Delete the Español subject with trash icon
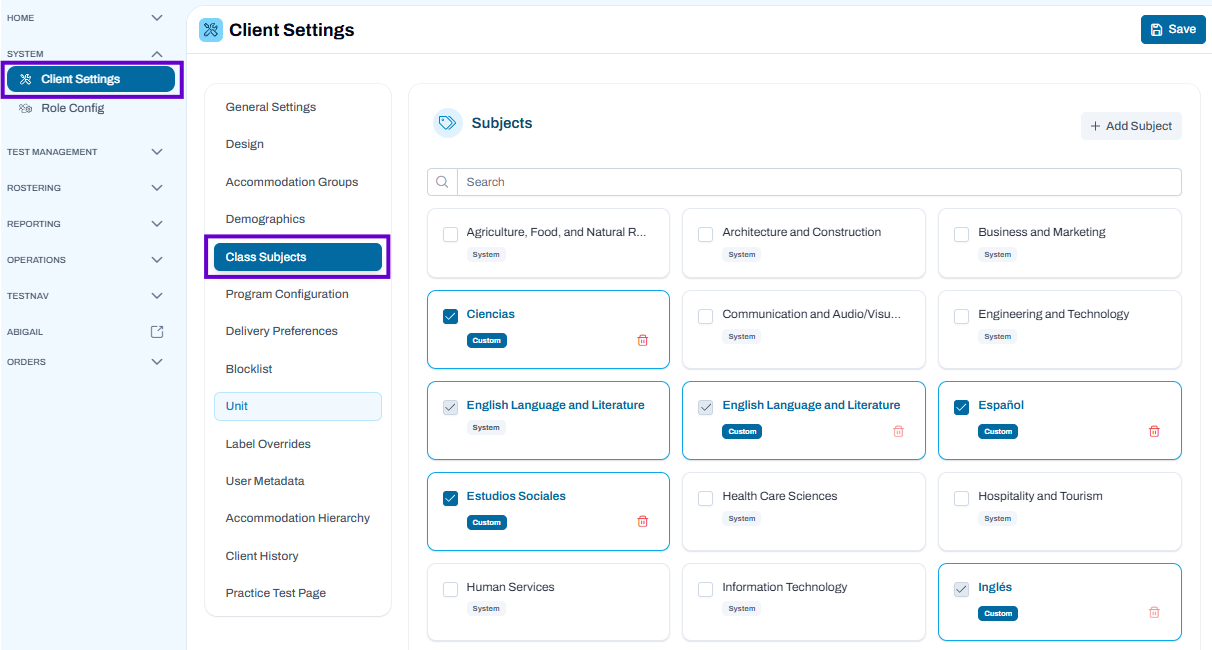Image resolution: width=1212 pixels, height=650 pixels. (x=1154, y=431)
